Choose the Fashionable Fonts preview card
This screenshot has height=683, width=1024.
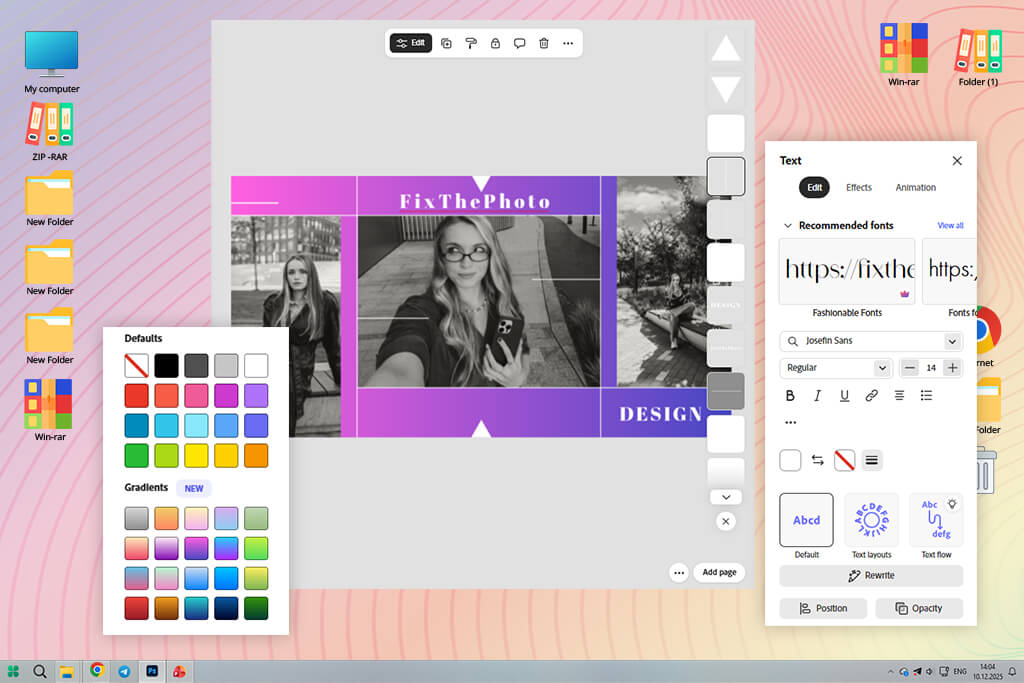[x=847, y=271]
